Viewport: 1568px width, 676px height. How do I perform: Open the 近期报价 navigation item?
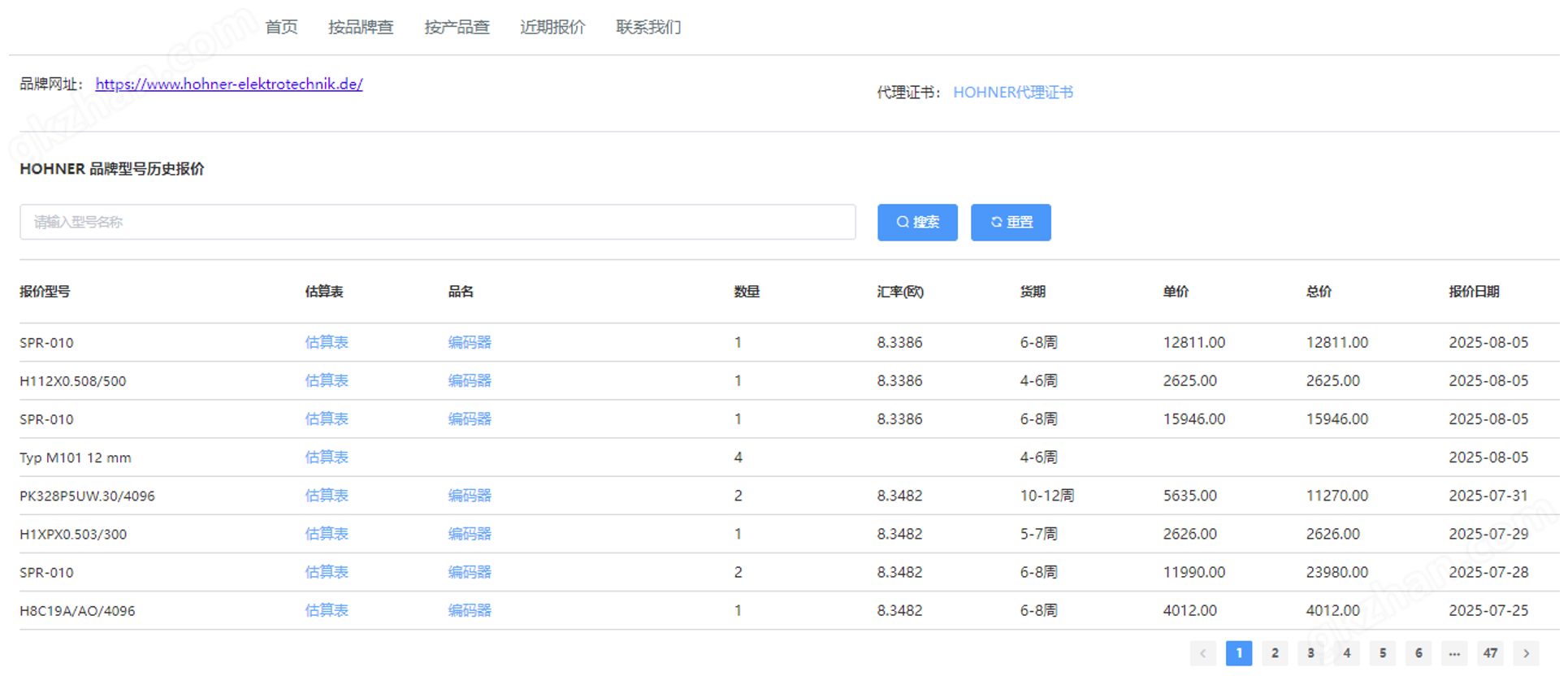coord(552,27)
